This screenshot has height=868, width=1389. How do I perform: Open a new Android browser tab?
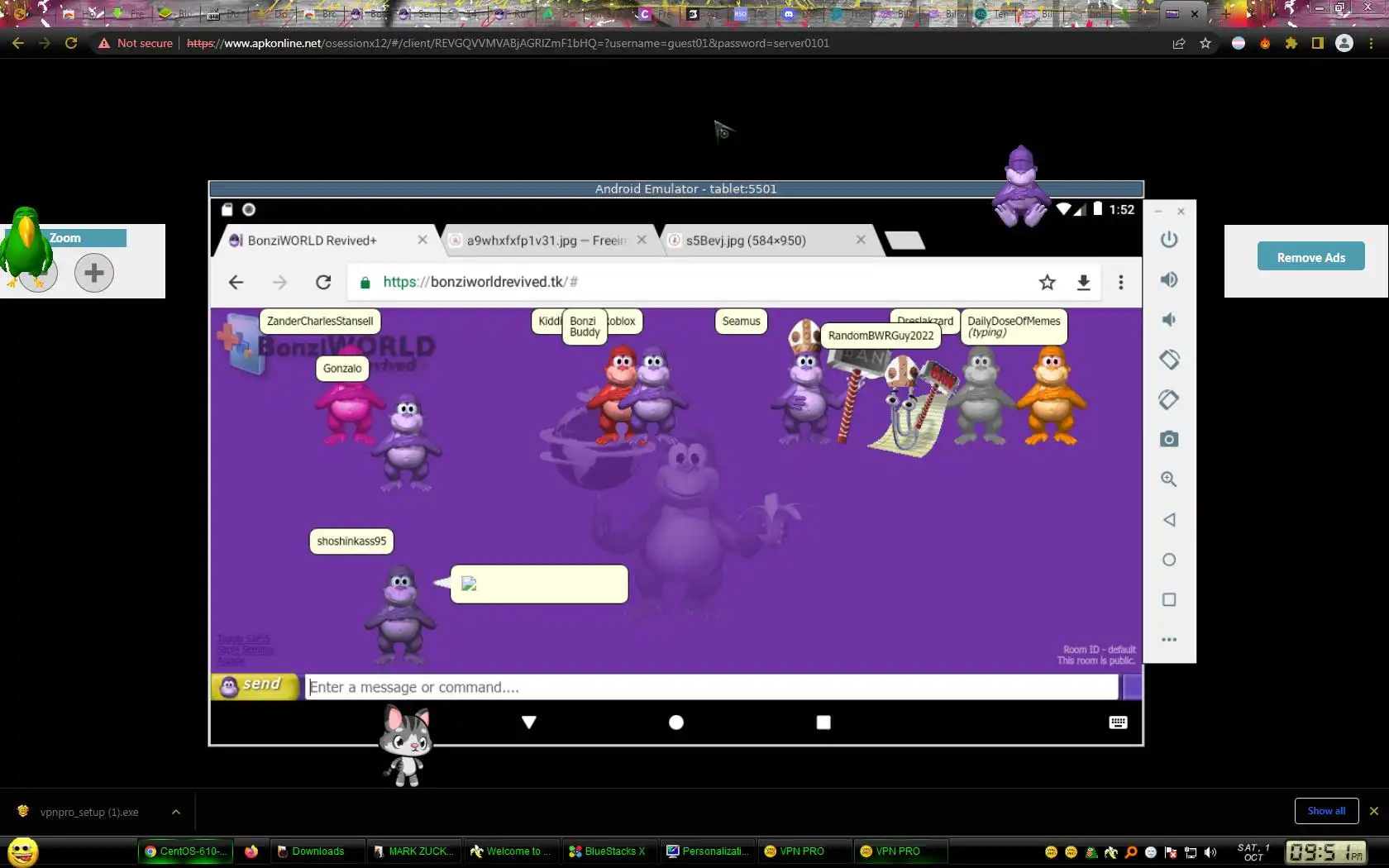pos(905,241)
